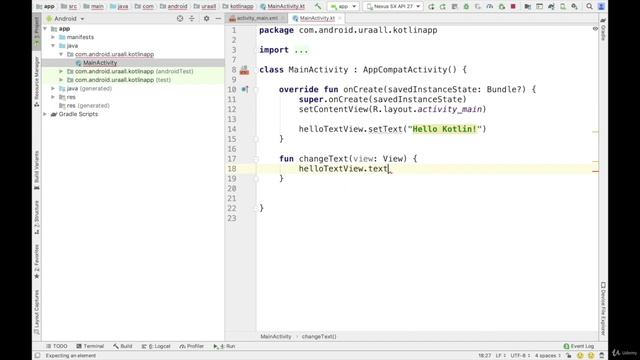Open the app run configuration dropdown
640x360 pixels.
pyautogui.click(x=343, y=7)
